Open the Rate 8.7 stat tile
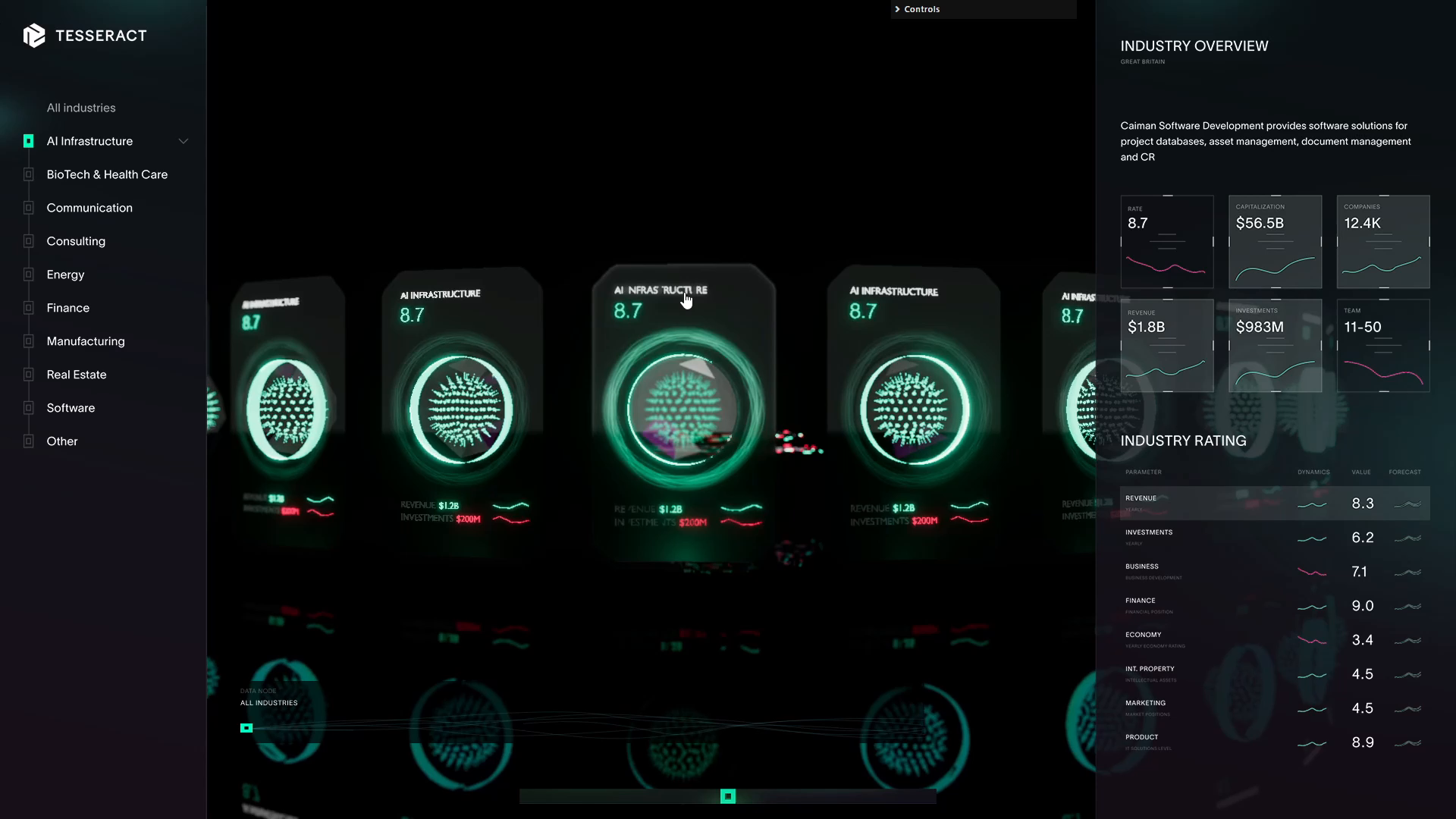The image size is (1456, 819). coord(1167,242)
